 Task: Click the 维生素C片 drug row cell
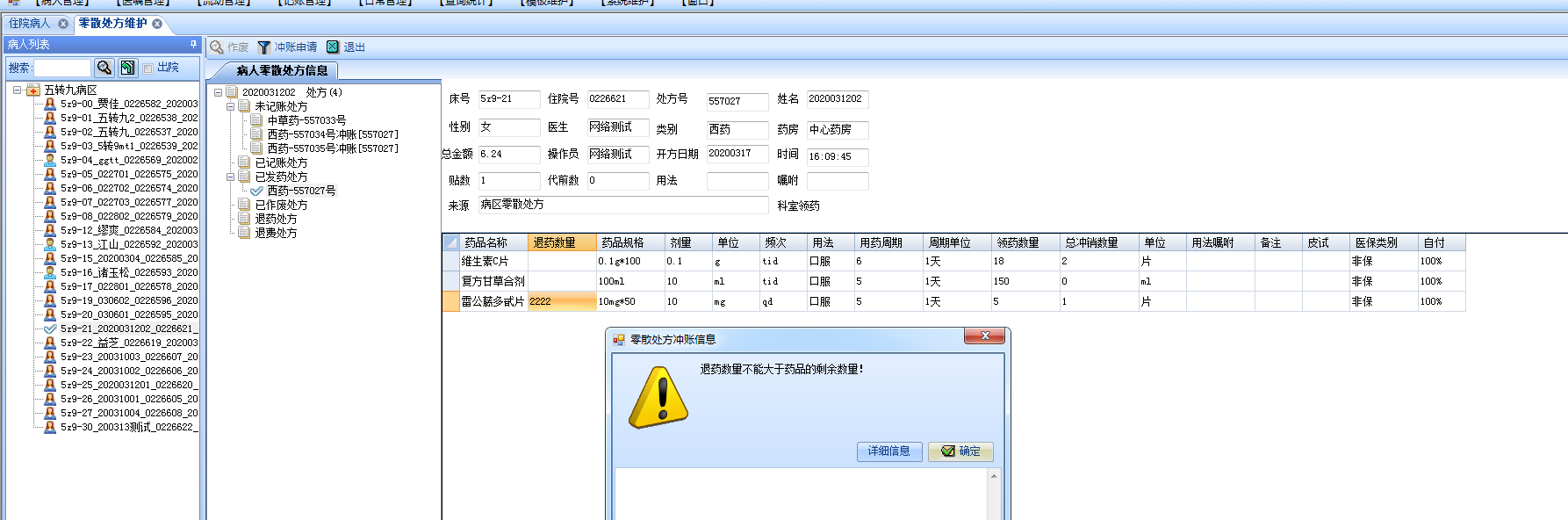(493, 261)
